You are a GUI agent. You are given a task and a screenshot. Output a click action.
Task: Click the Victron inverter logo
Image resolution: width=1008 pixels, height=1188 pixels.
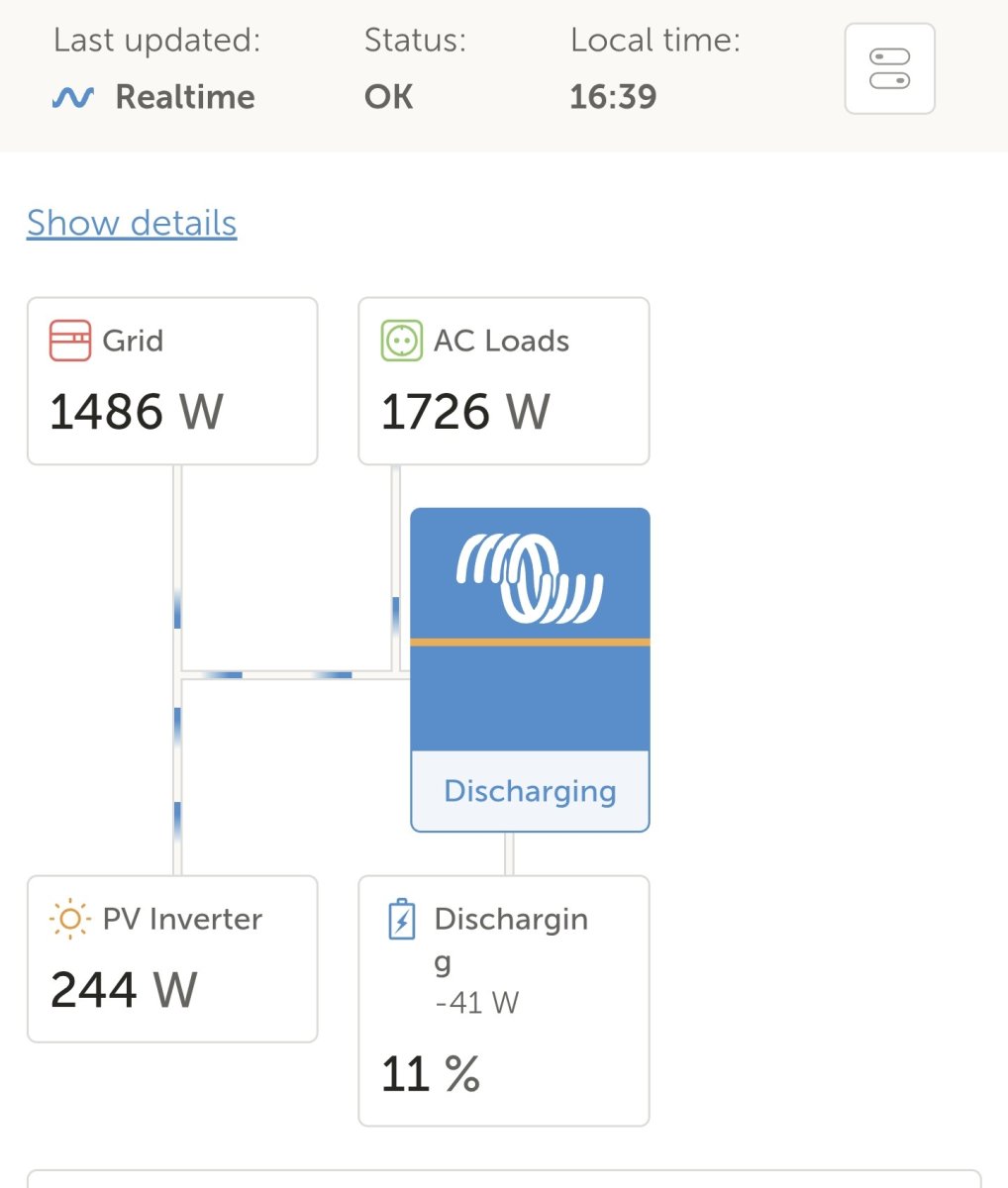point(530,578)
